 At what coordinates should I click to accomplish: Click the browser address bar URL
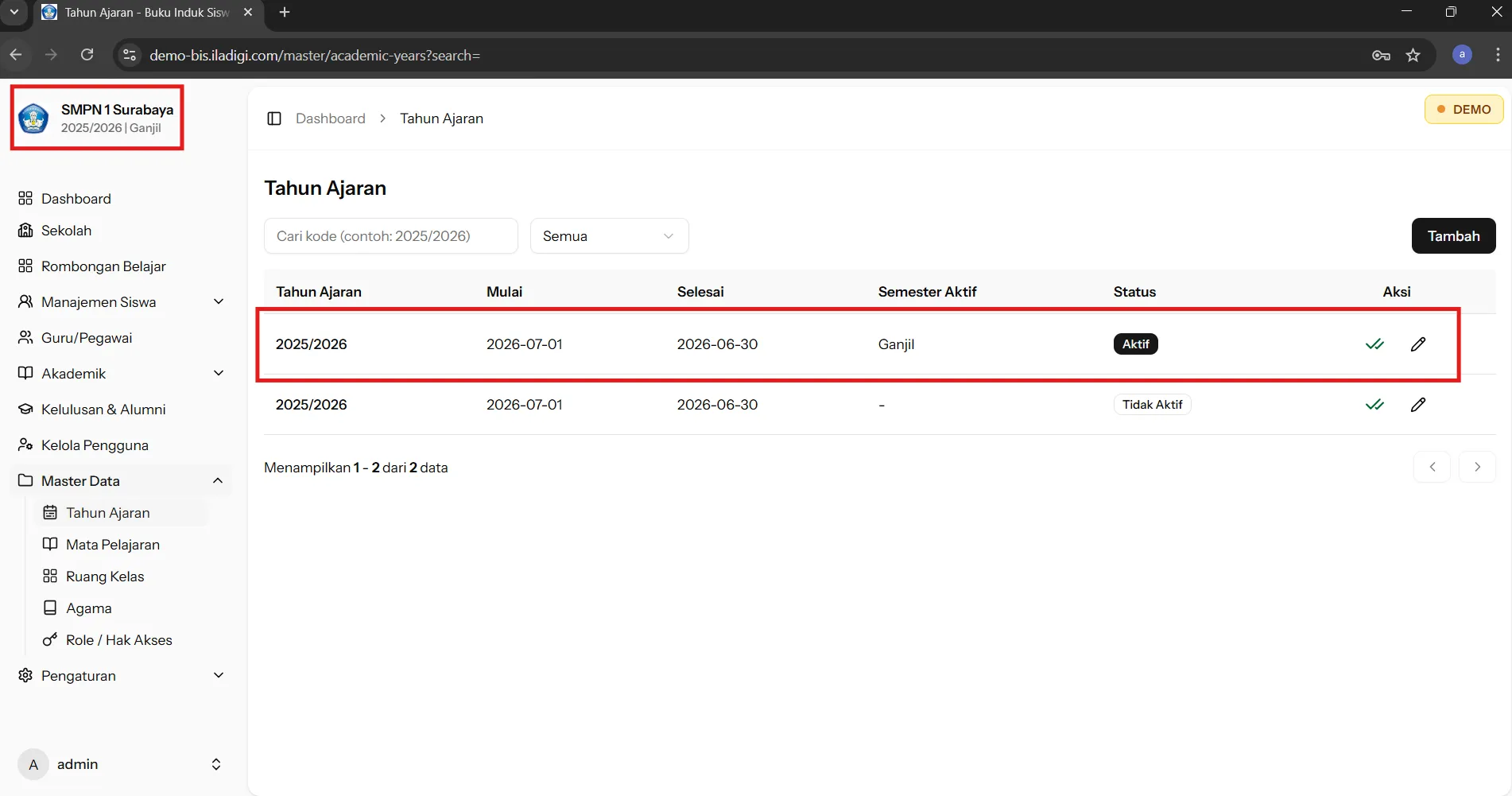point(315,56)
